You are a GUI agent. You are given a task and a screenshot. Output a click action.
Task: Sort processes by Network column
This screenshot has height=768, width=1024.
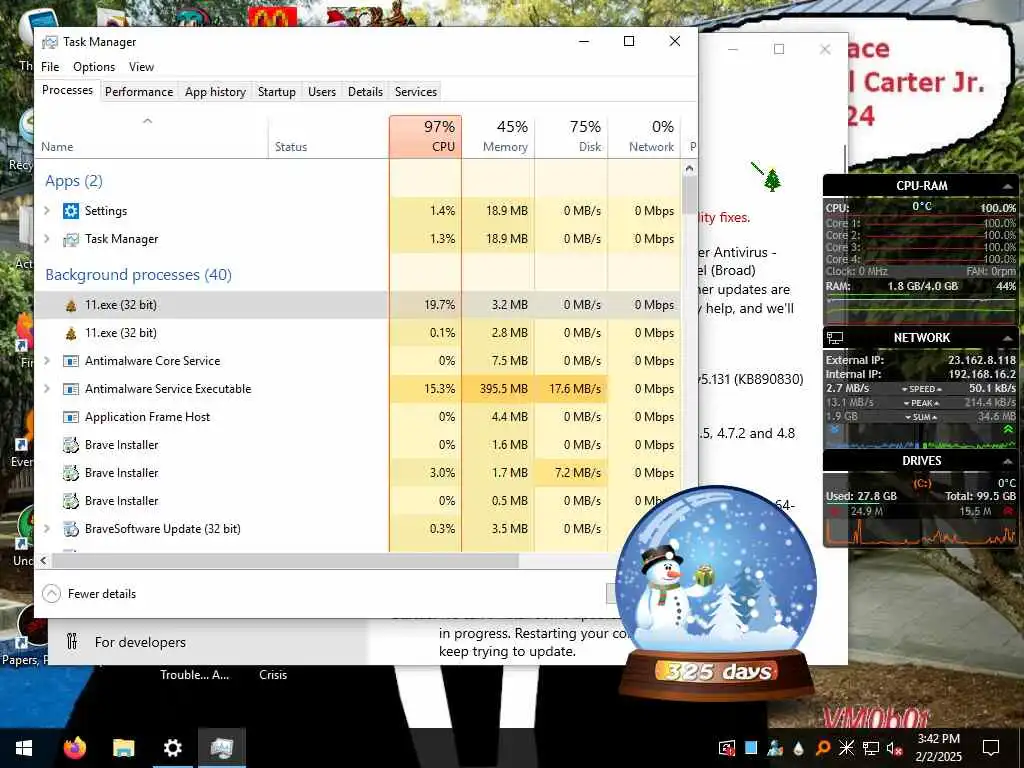pos(644,136)
